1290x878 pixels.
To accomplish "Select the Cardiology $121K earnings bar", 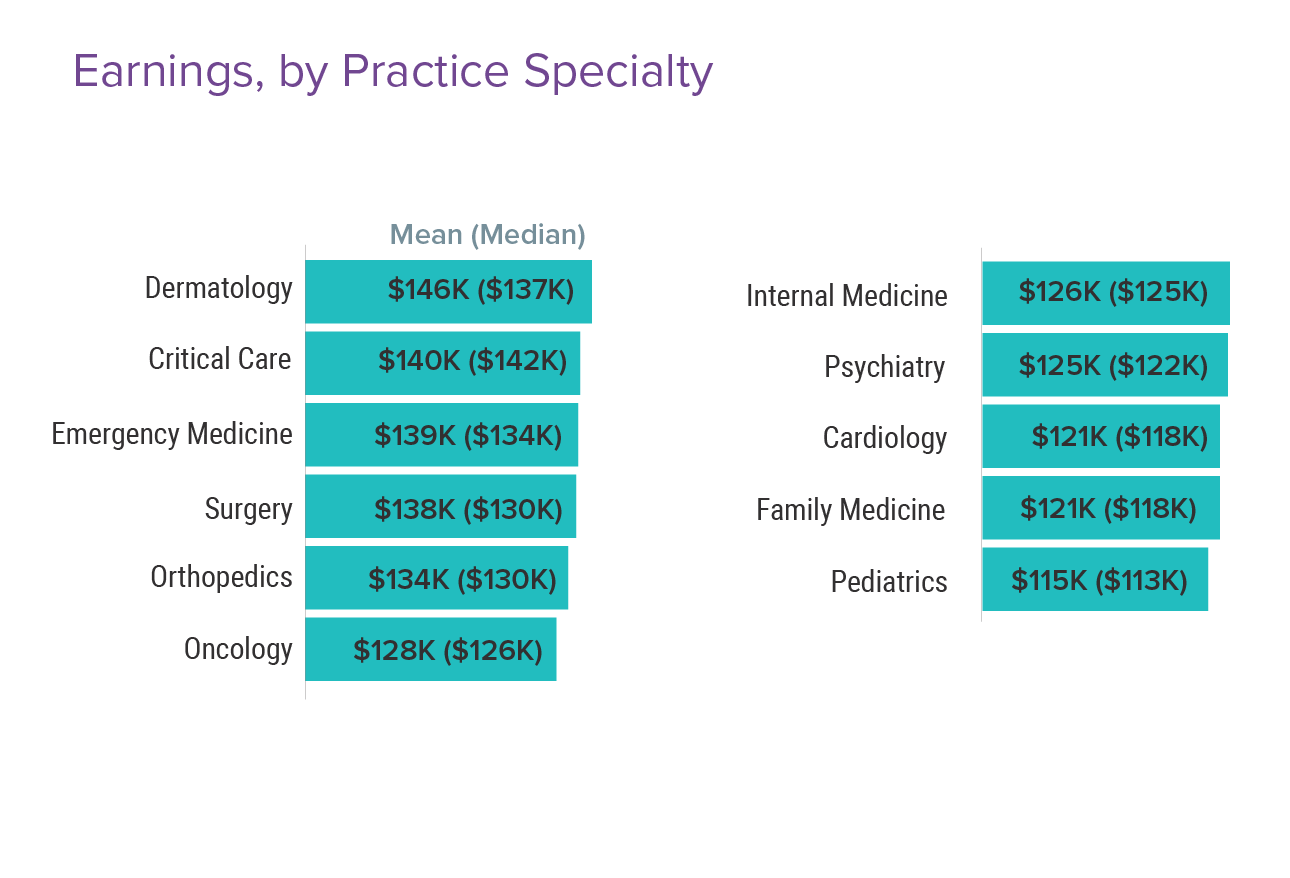I will tap(1100, 436).
